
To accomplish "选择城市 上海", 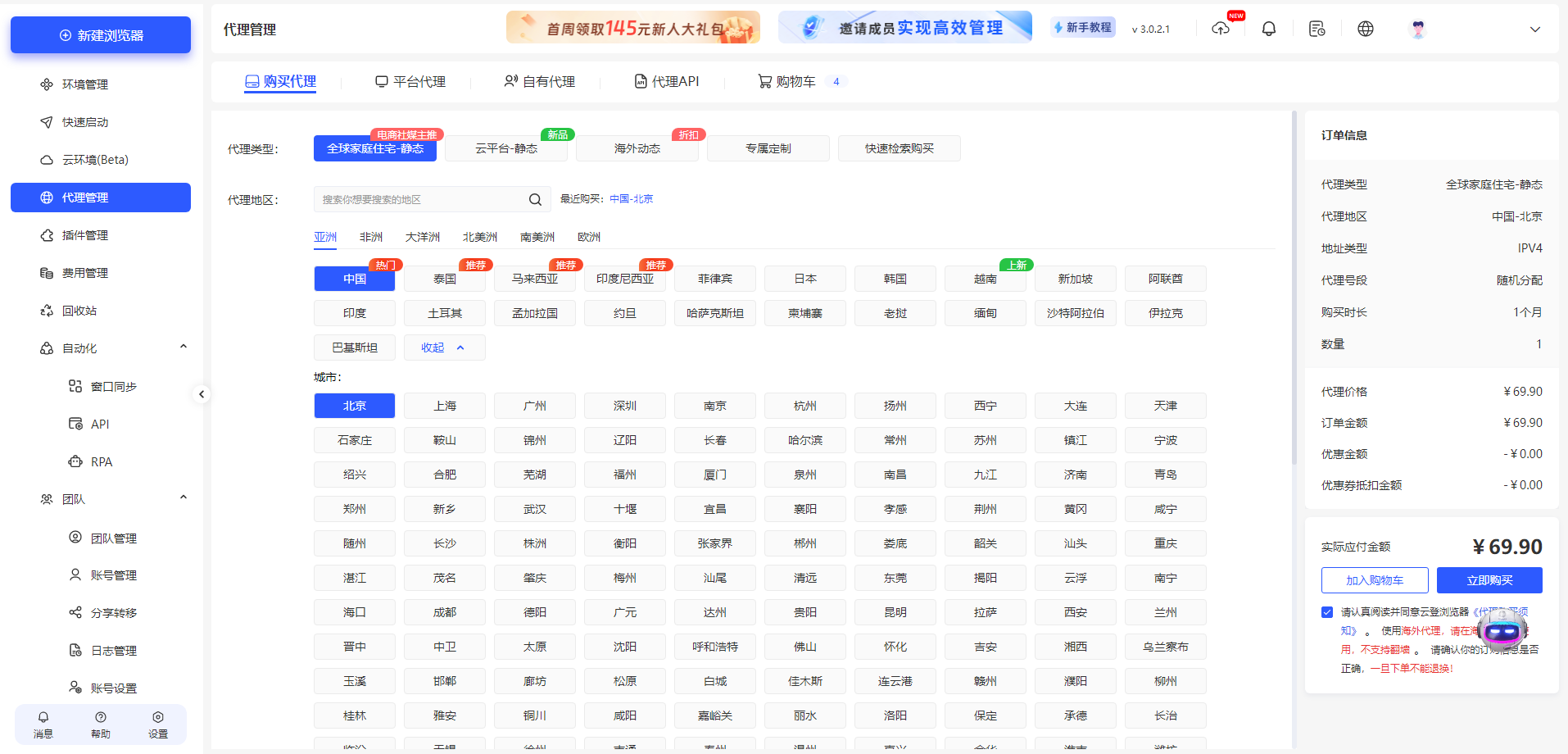I will click(444, 405).
